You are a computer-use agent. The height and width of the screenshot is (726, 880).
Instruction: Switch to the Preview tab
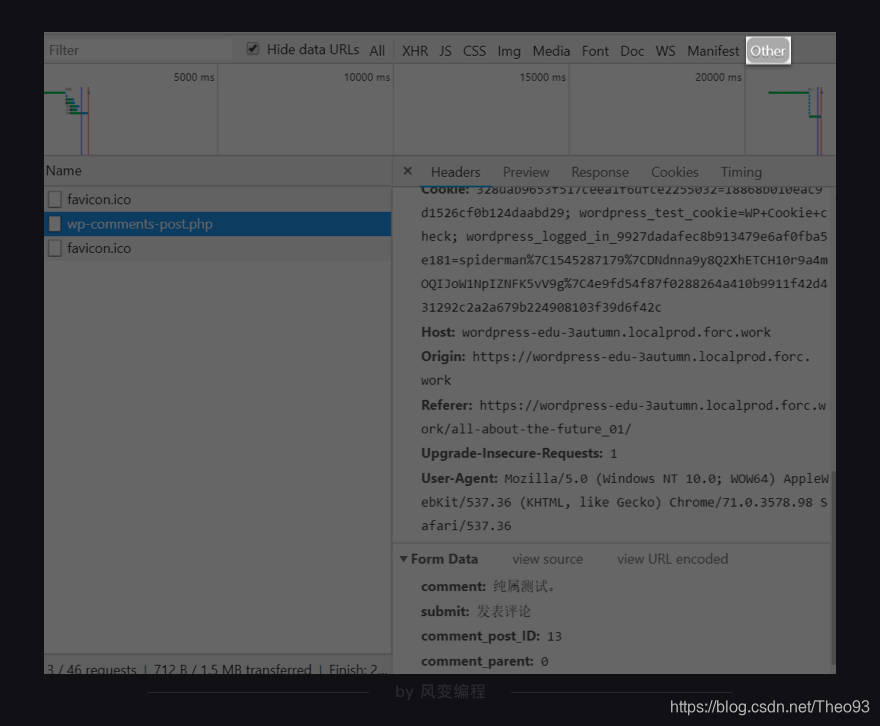point(526,172)
